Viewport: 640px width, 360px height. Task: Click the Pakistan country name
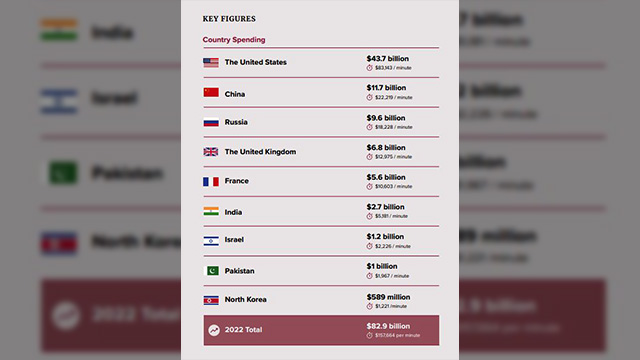point(239,271)
